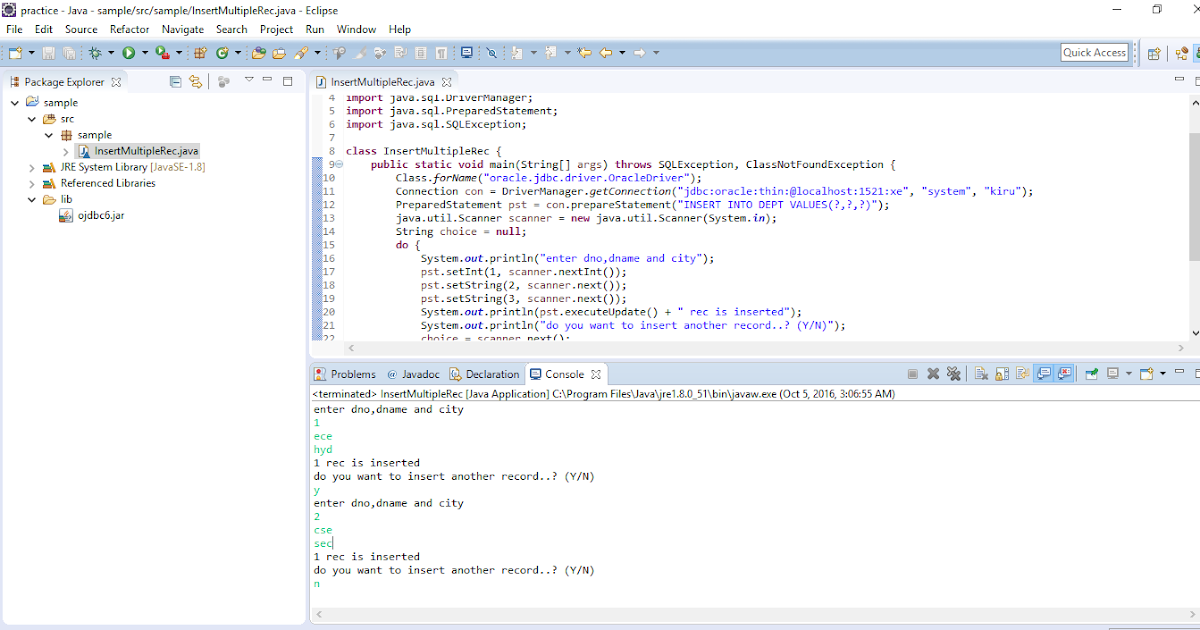Pin the Console view
Screen dimensions: 1200x630
pos(1092,372)
